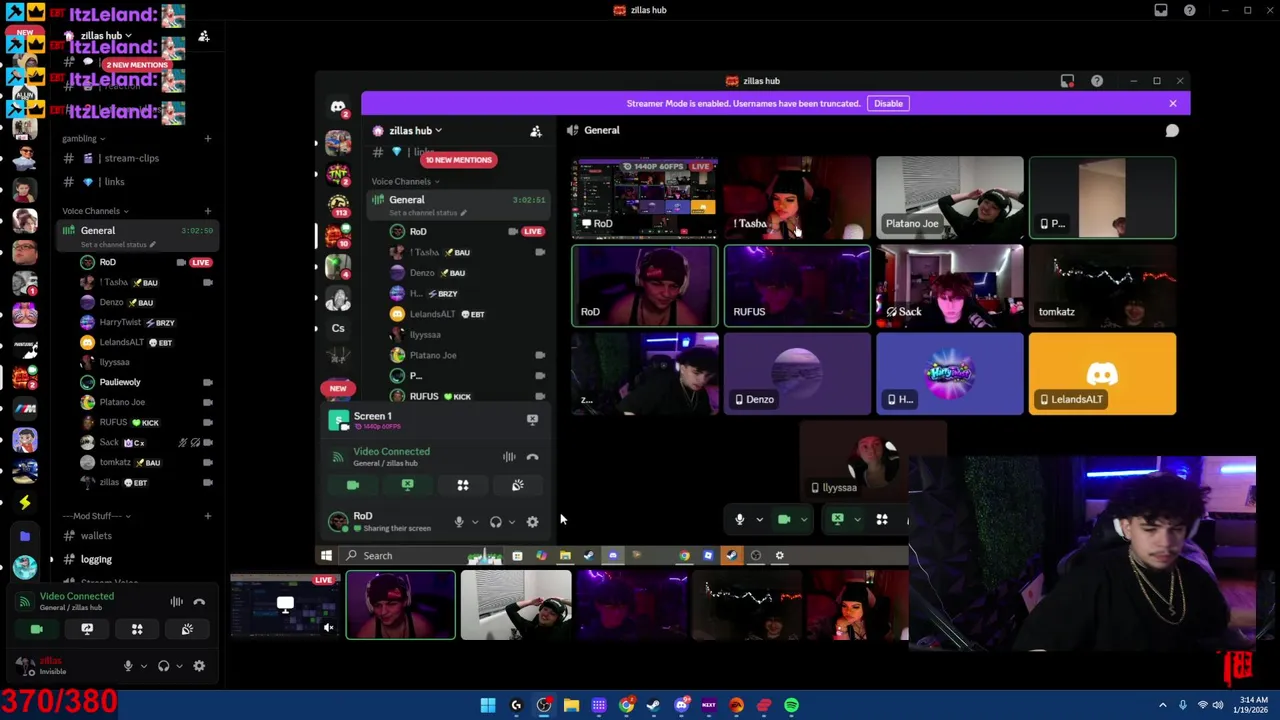Expand microphone options arrow in outer user panel

143,666
